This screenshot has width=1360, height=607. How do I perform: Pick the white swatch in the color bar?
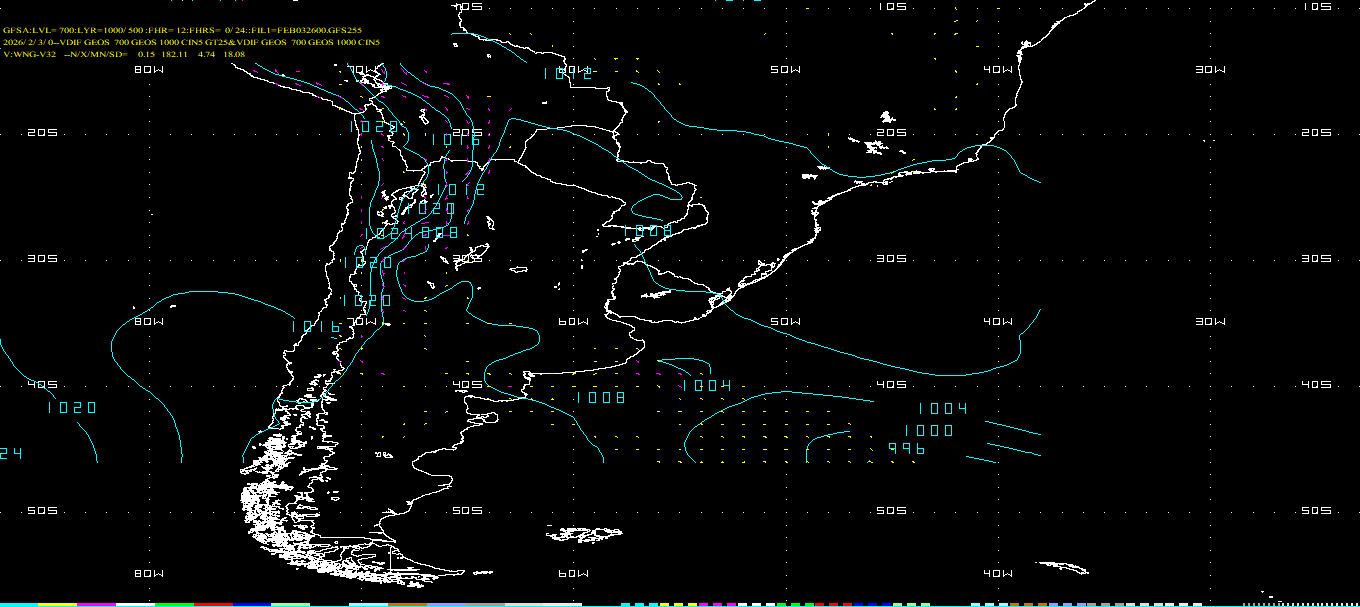(135, 604)
